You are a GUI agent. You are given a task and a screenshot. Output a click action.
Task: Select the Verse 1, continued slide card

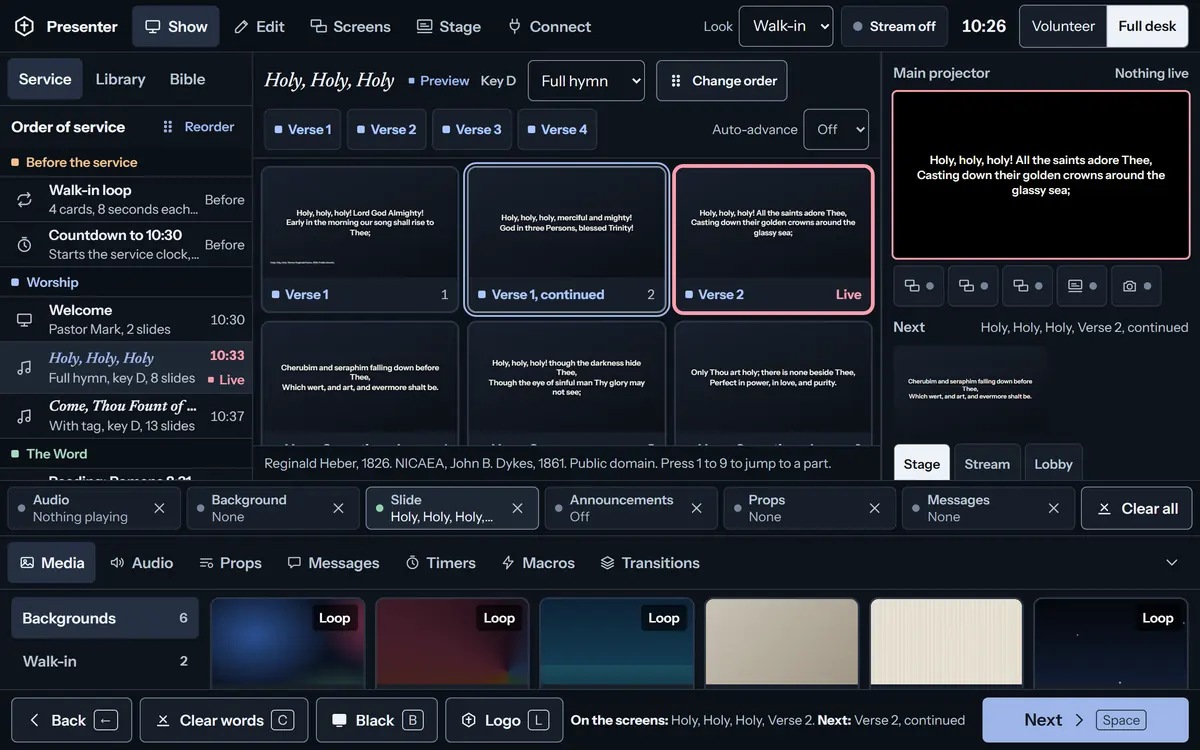coord(567,239)
